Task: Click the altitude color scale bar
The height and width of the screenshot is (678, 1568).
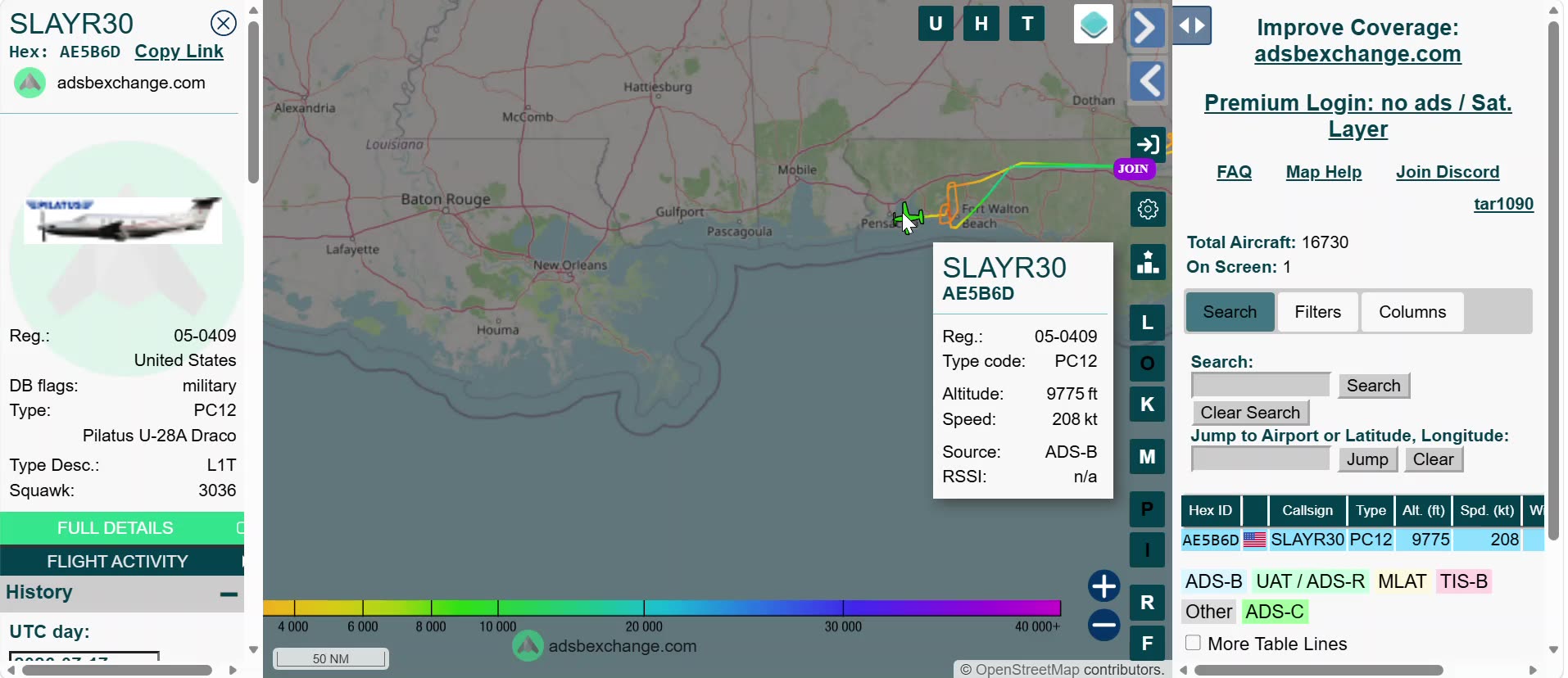Action: click(662, 608)
